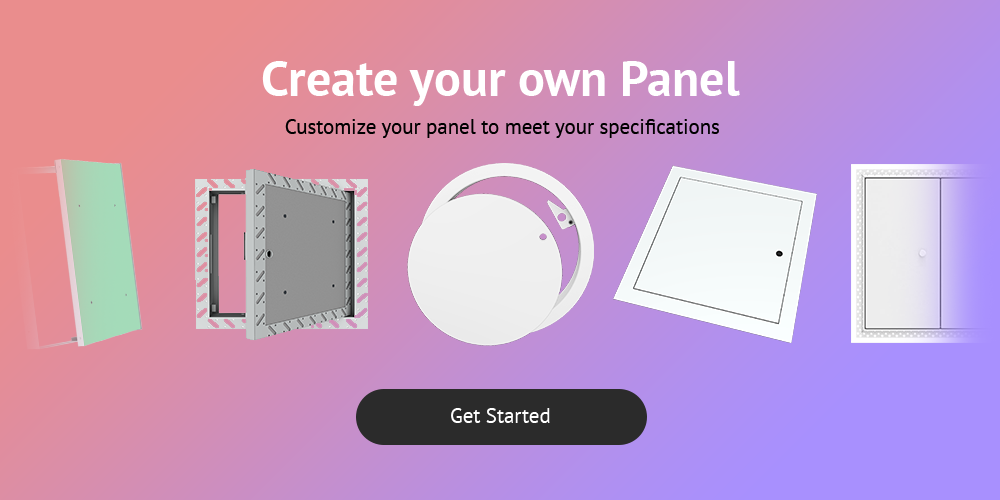
Task: Click the latch cam on the round ring frame
Action: 559,214
